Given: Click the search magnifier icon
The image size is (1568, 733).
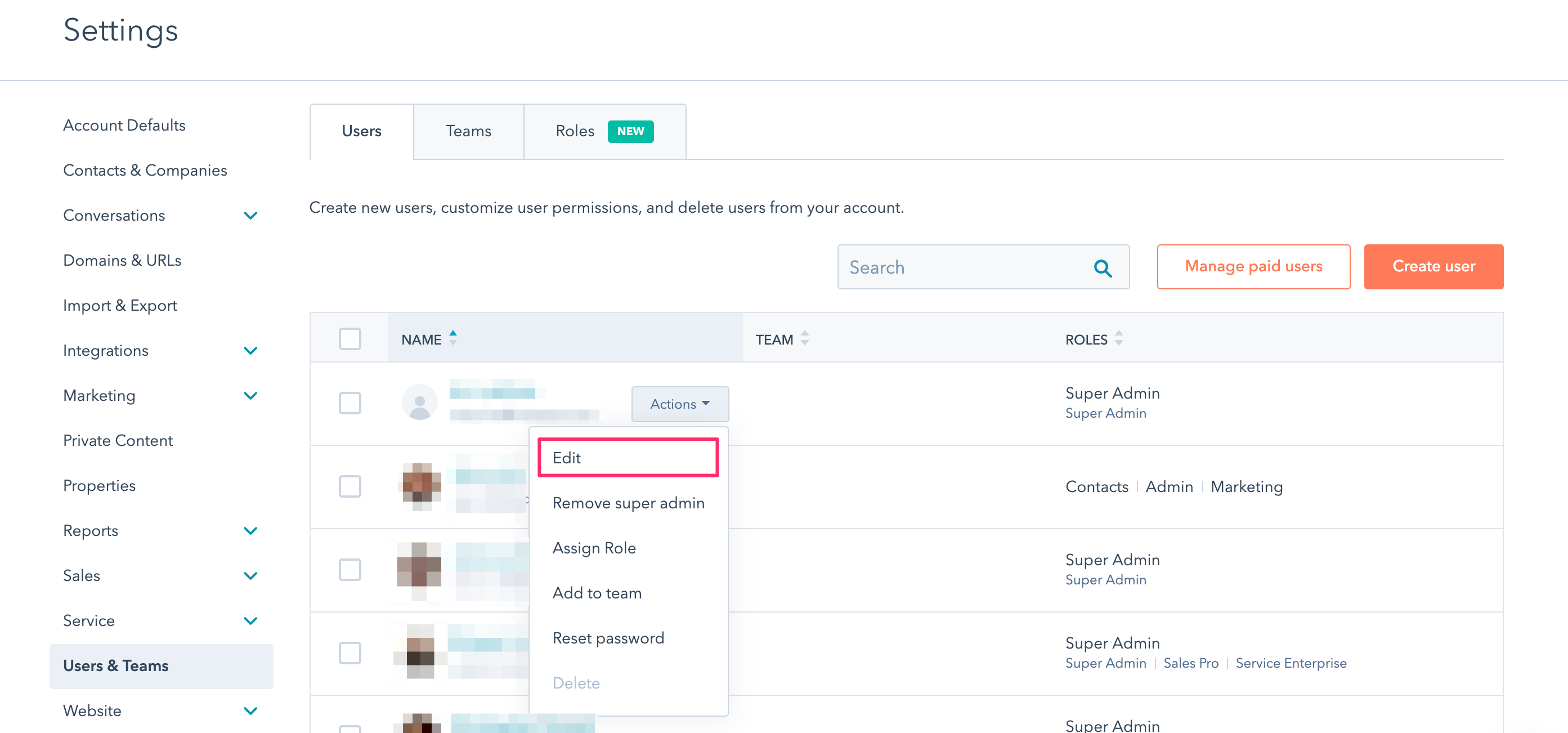Looking at the screenshot, I should point(1103,268).
